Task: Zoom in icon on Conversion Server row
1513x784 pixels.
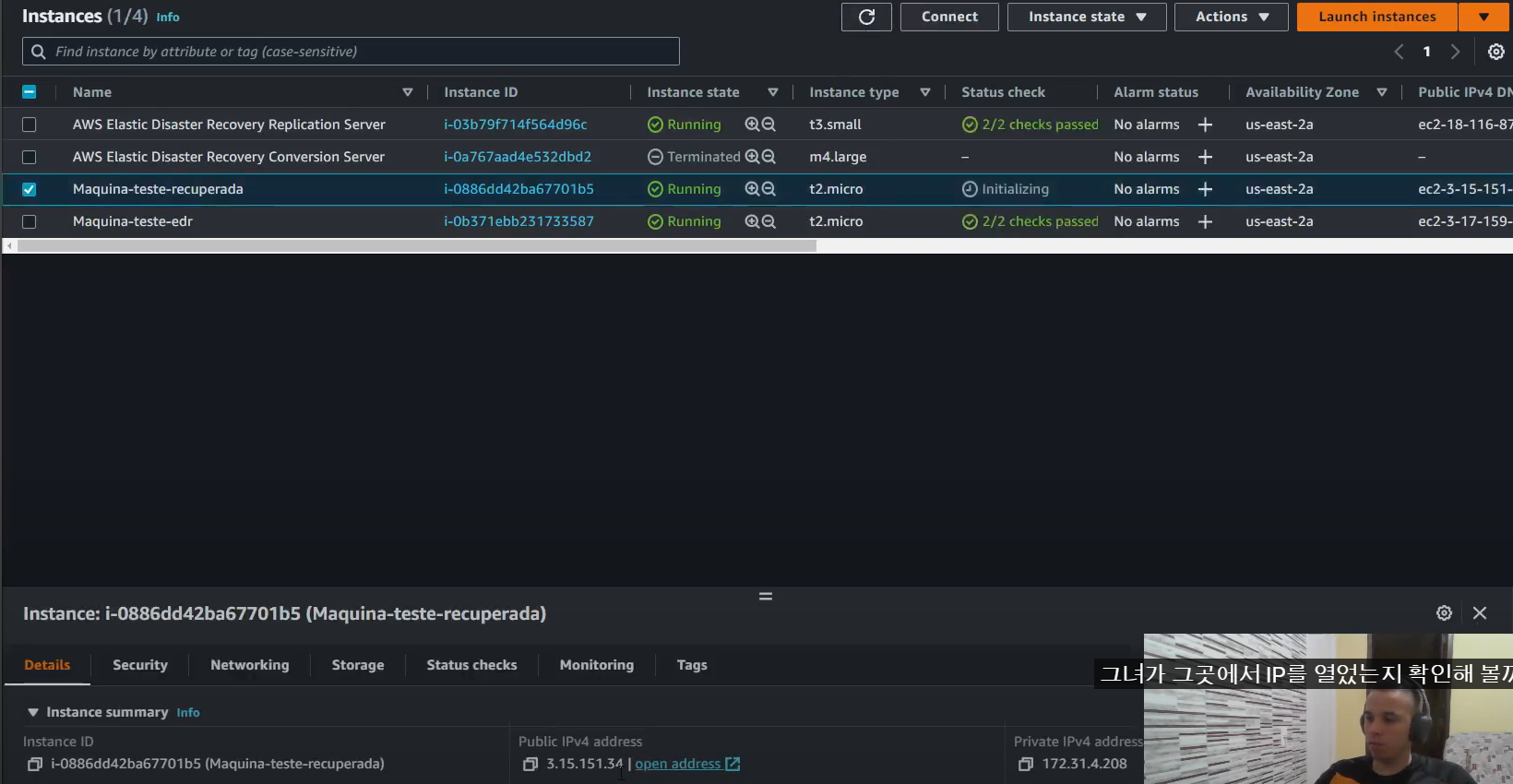Action: (x=752, y=157)
